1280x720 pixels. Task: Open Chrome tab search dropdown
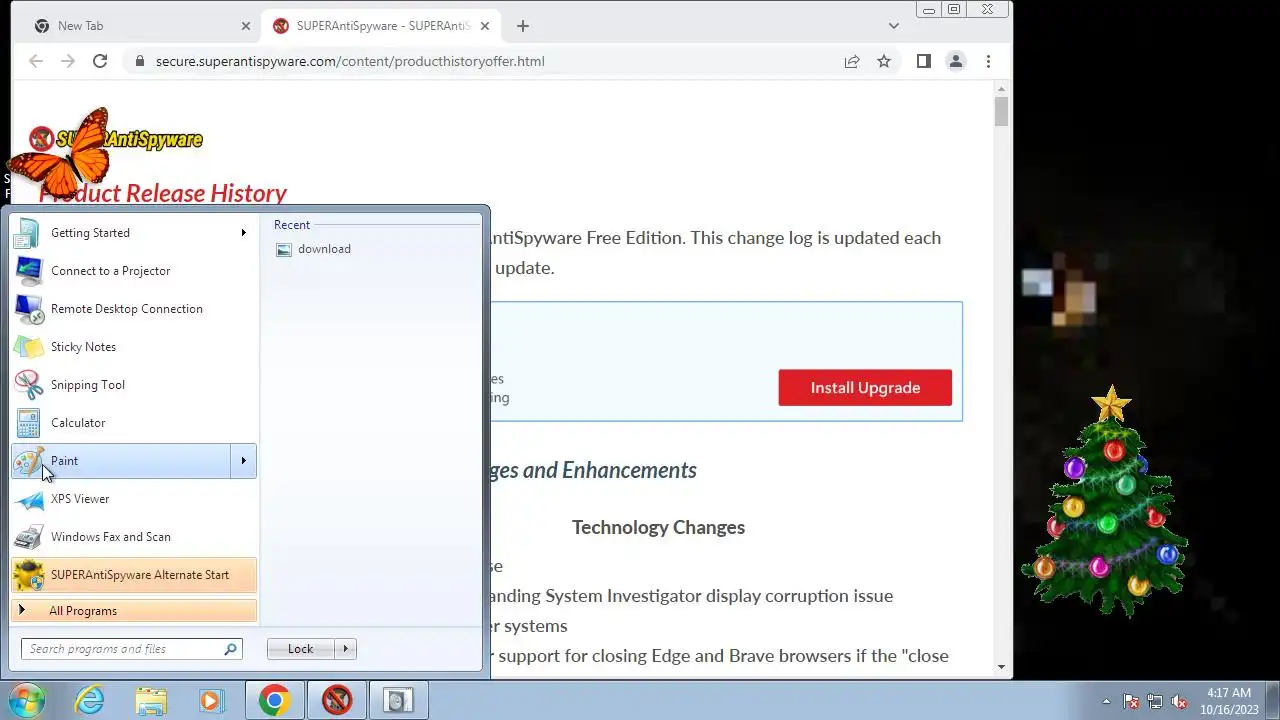[x=894, y=26]
